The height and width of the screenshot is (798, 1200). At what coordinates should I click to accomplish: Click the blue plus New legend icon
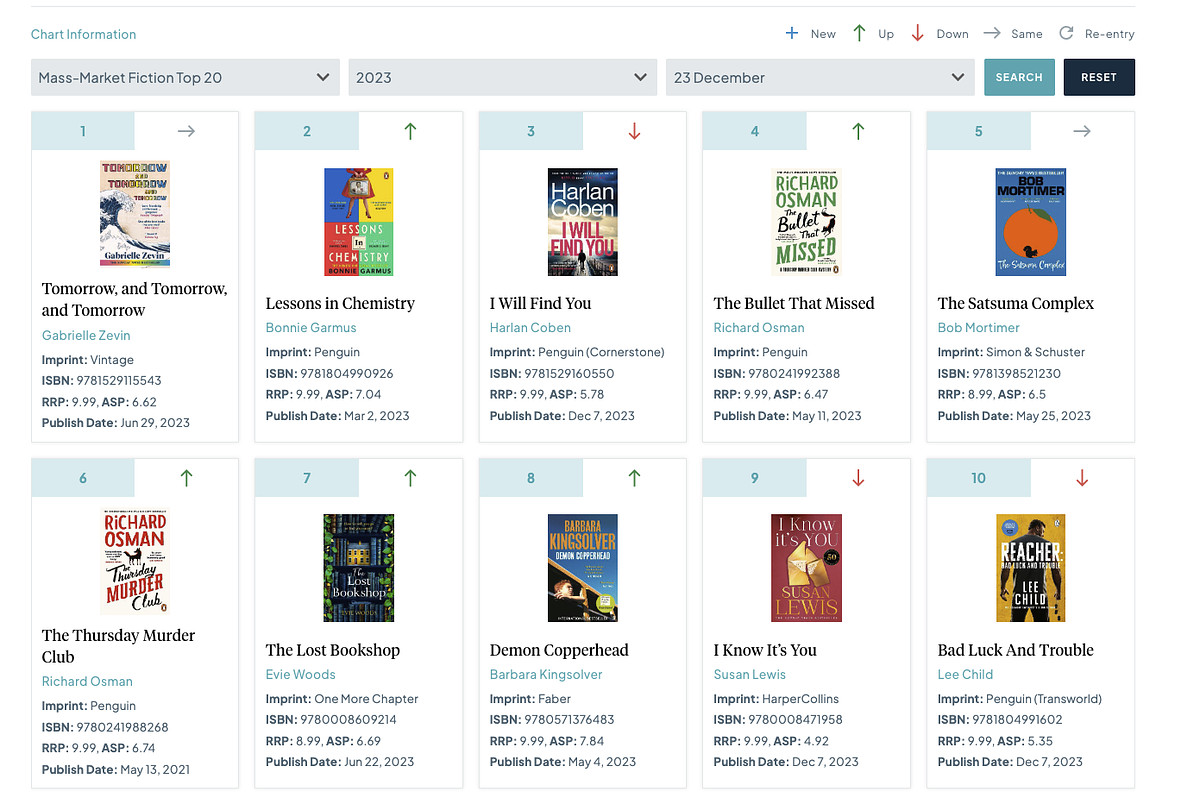(792, 33)
